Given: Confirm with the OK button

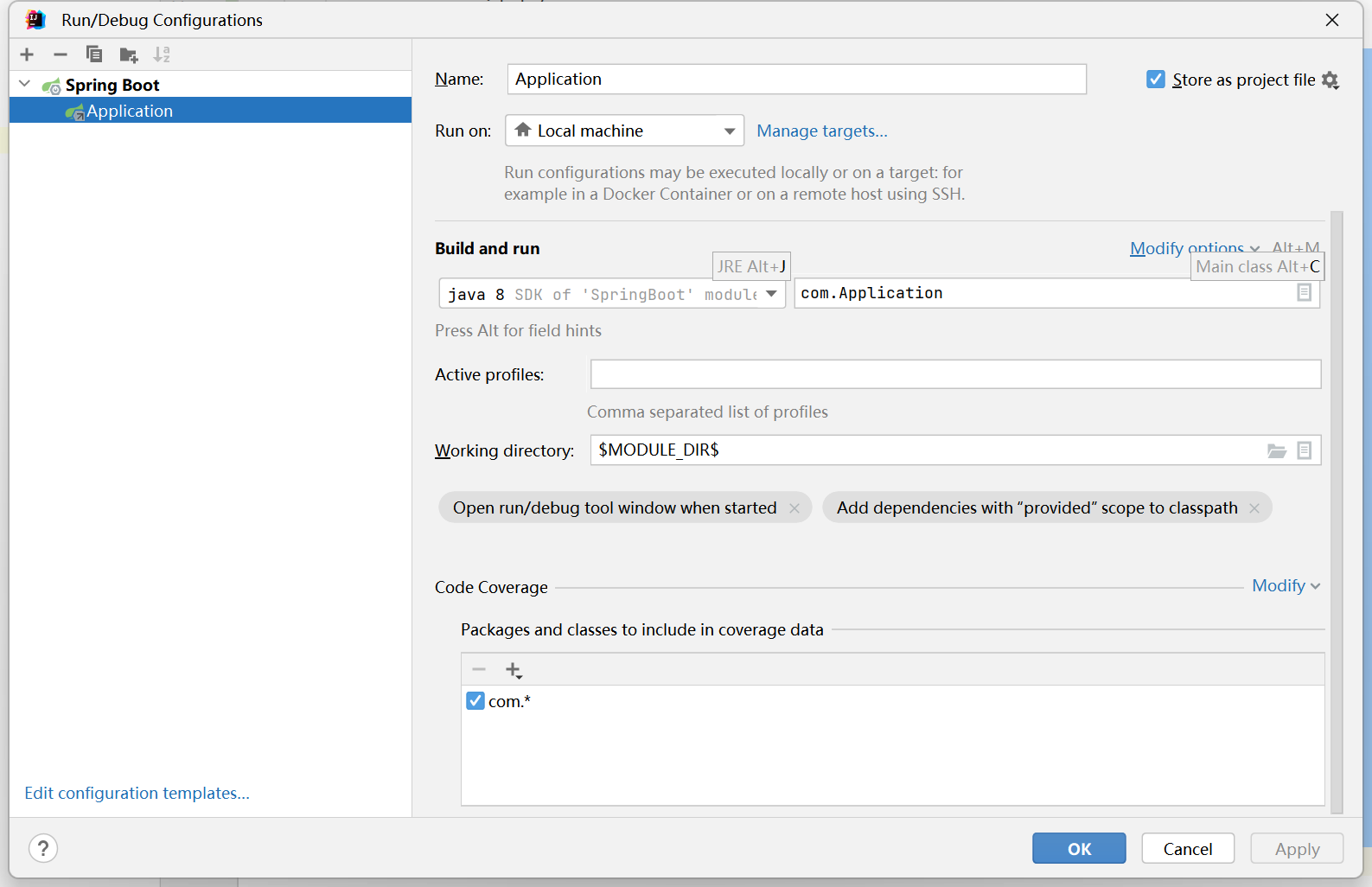Looking at the screenshot, I should (1079, 848).
